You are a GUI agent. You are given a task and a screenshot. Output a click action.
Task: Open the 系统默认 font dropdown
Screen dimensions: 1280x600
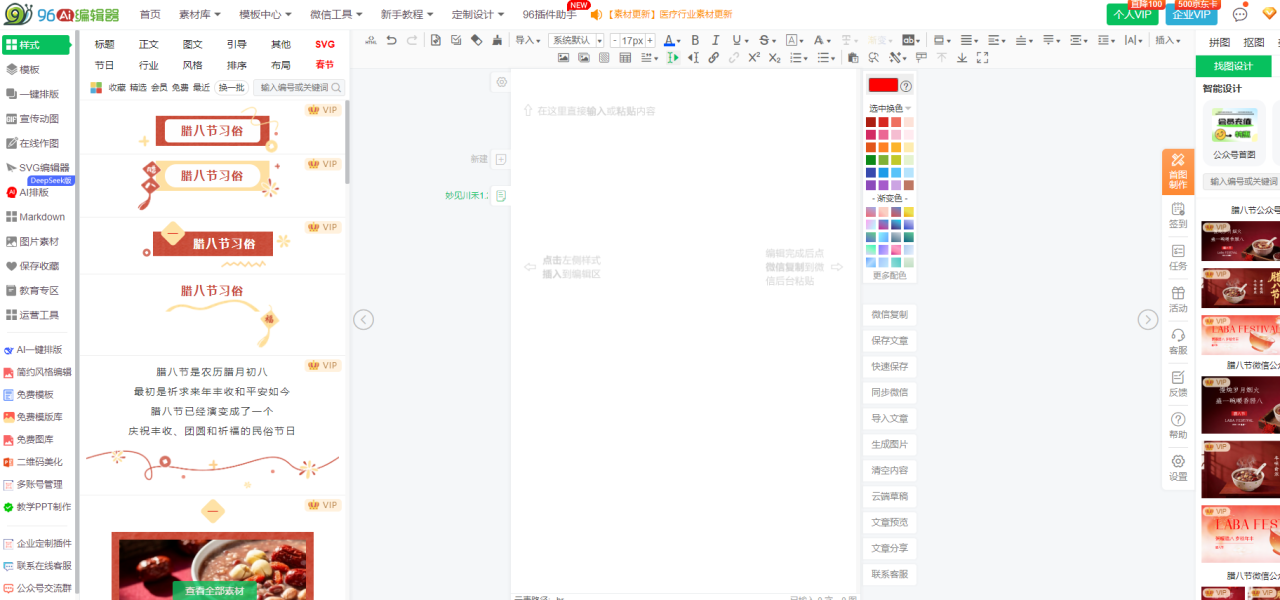point(576,40)
